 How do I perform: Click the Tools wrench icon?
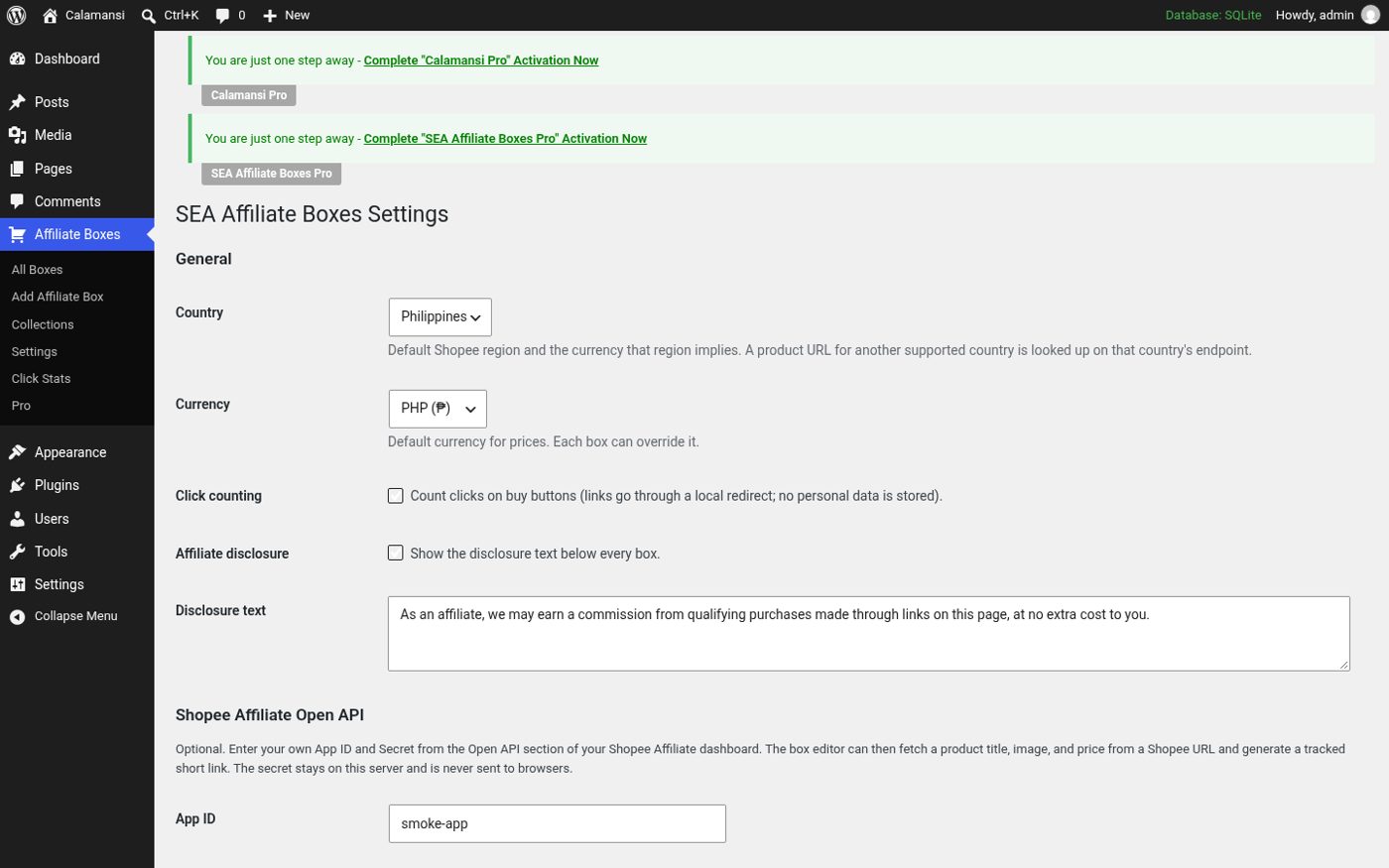point(17,552)
